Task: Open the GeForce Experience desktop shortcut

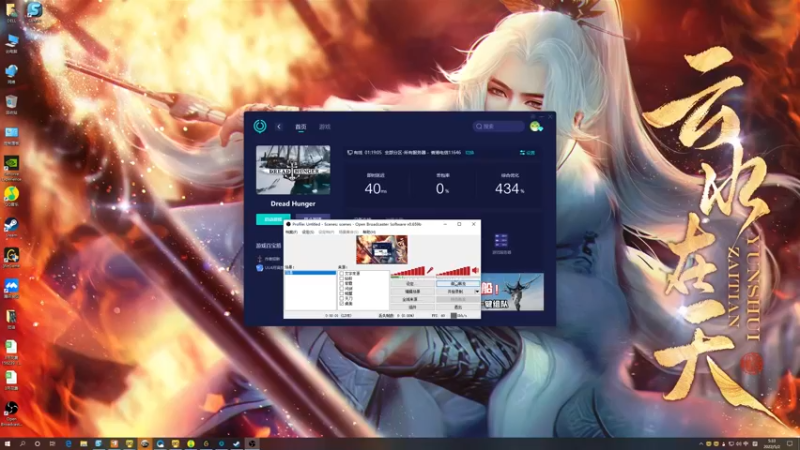Action: coord(11,166)
